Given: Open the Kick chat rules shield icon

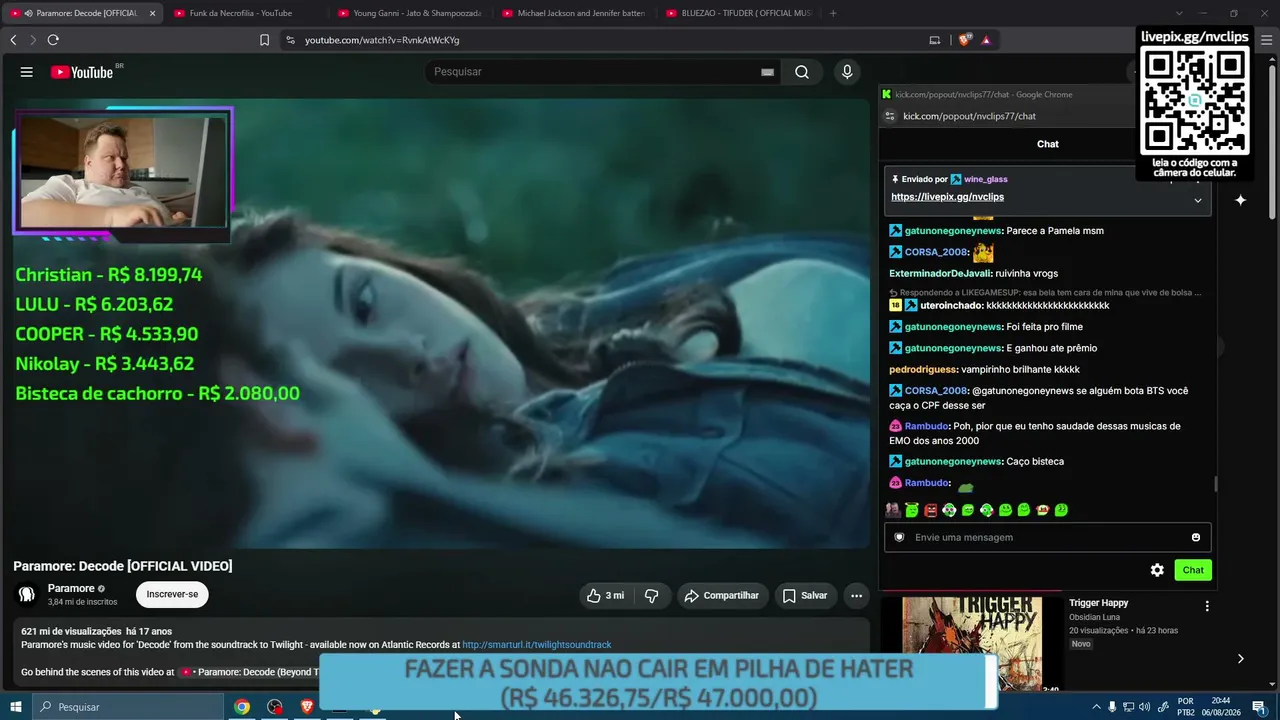Looking at the screenshot, I should coord(899,537).
